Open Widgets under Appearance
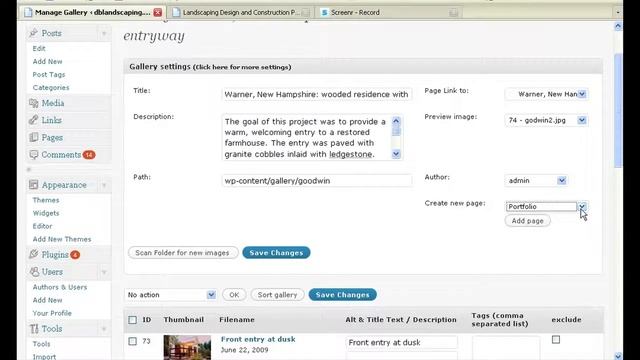The height and width of the screenshot is (360, 640). [46, 213]
